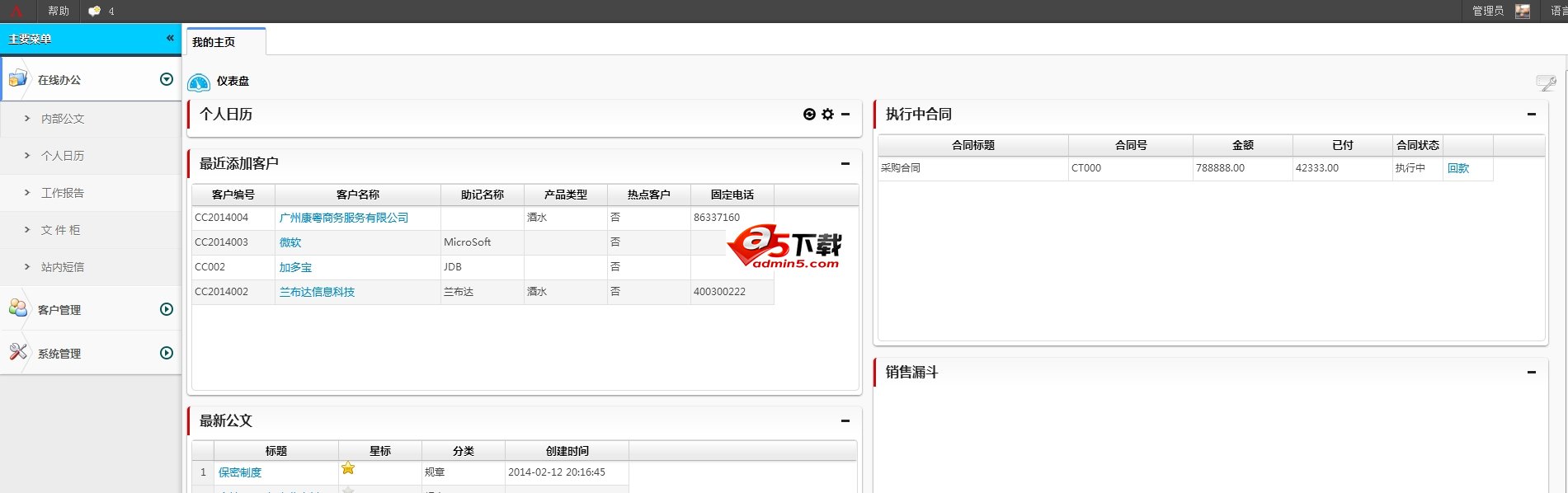Click the 星标 column header
Screen dimensions: 1568x493
click(x=380, y=451)
